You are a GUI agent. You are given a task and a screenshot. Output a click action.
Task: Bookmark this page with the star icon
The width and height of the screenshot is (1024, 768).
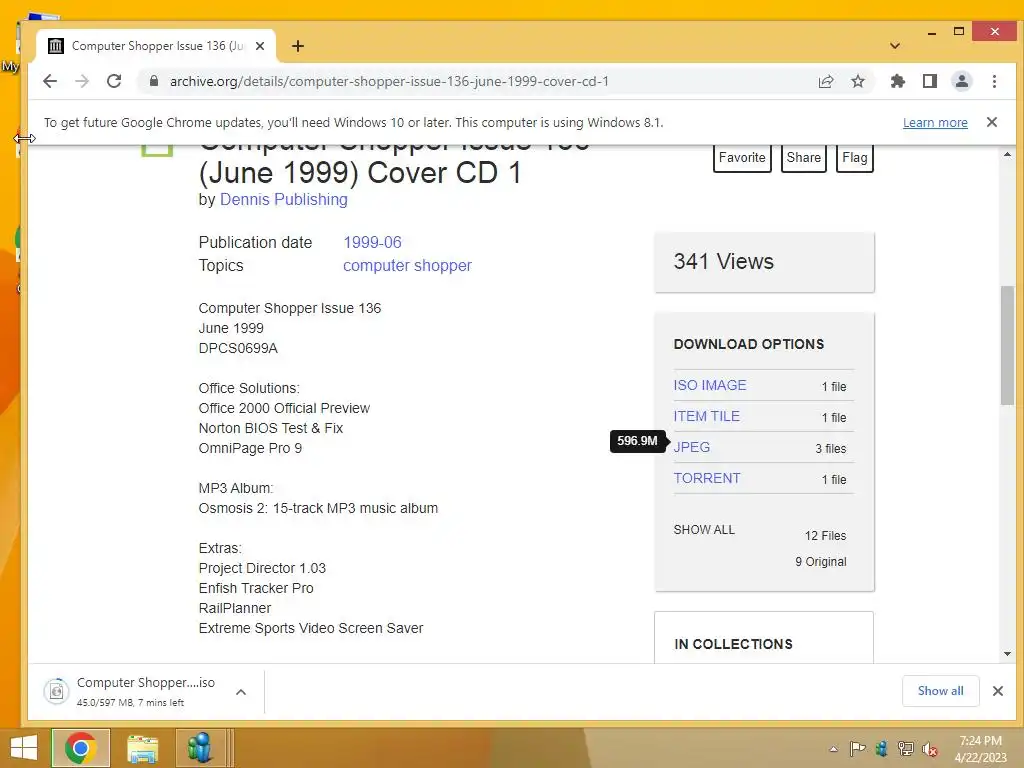[x=858, y=81]
